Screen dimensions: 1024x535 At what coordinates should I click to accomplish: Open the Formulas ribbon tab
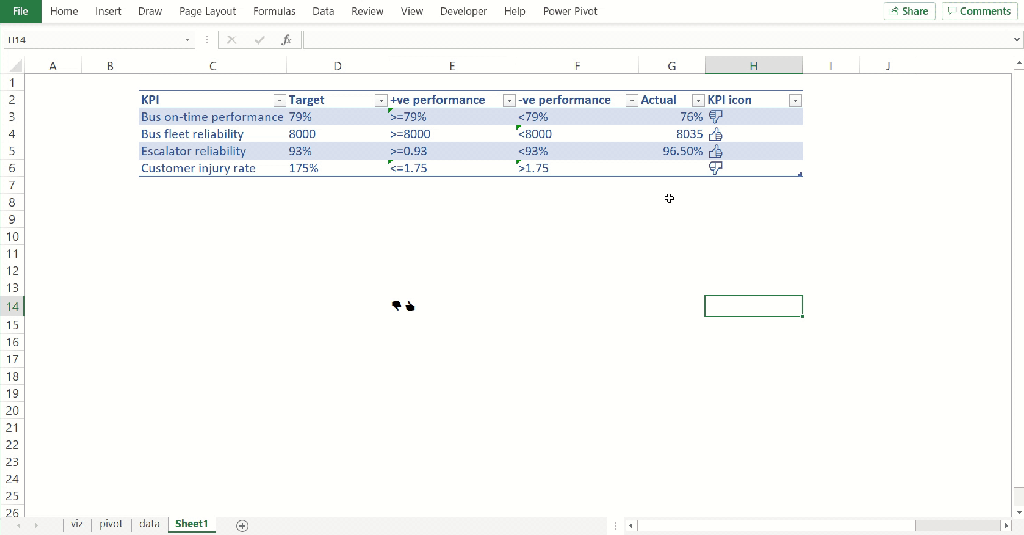coord(274,11)
